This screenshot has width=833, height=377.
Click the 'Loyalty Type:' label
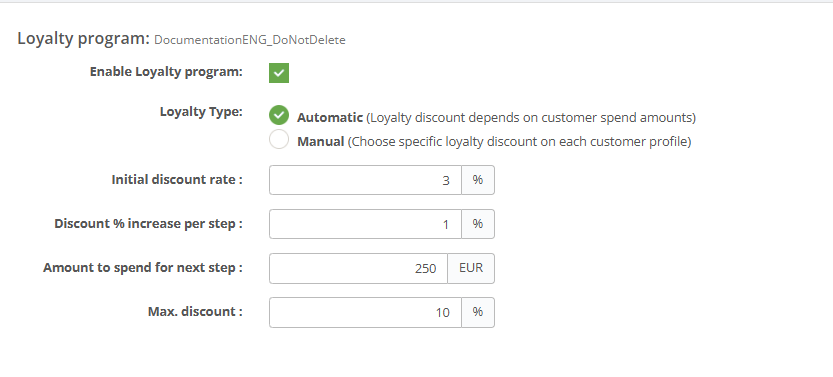click(x=201, y=112)
